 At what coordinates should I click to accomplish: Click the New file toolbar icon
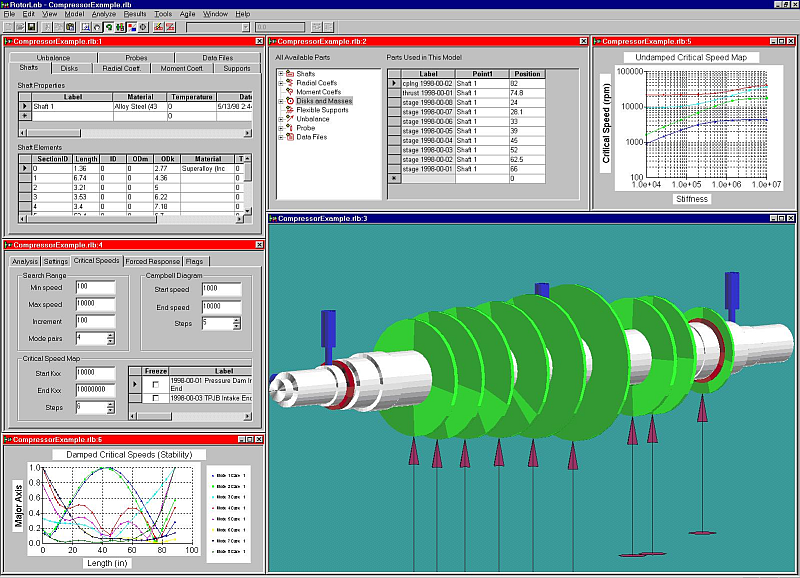point(9,27)
